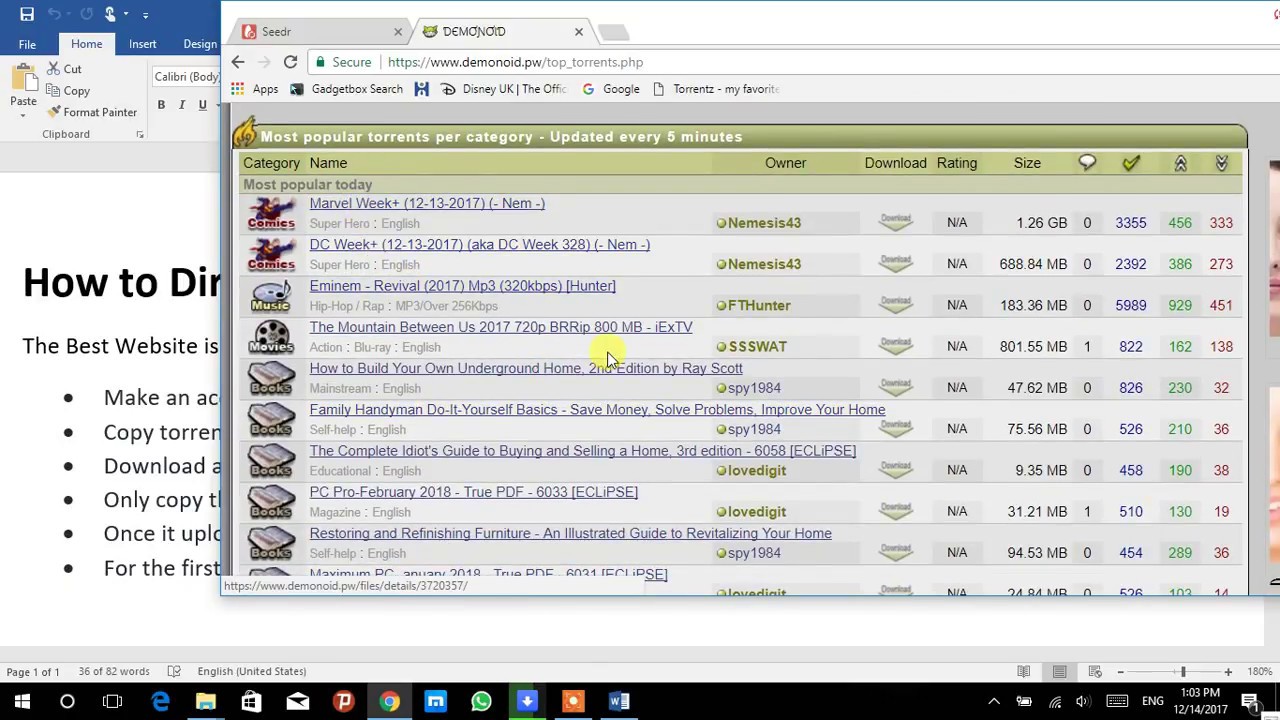The image size is (1280, 720).
Task: Switch to Word Insert ribbon tab
Action: pyautogui.click(x=142, y=44)
